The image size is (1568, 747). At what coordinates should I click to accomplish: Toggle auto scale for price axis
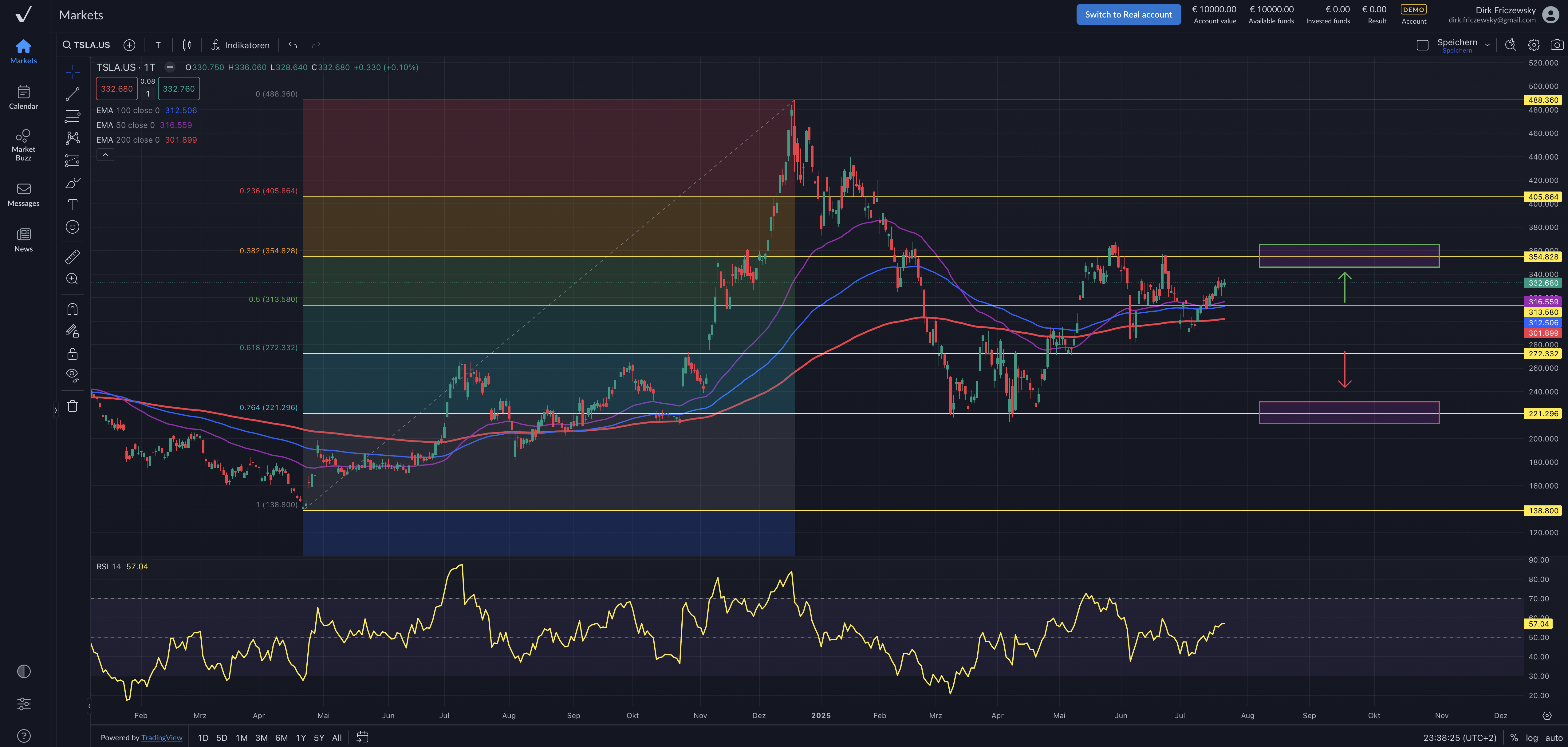point(1553,737)
